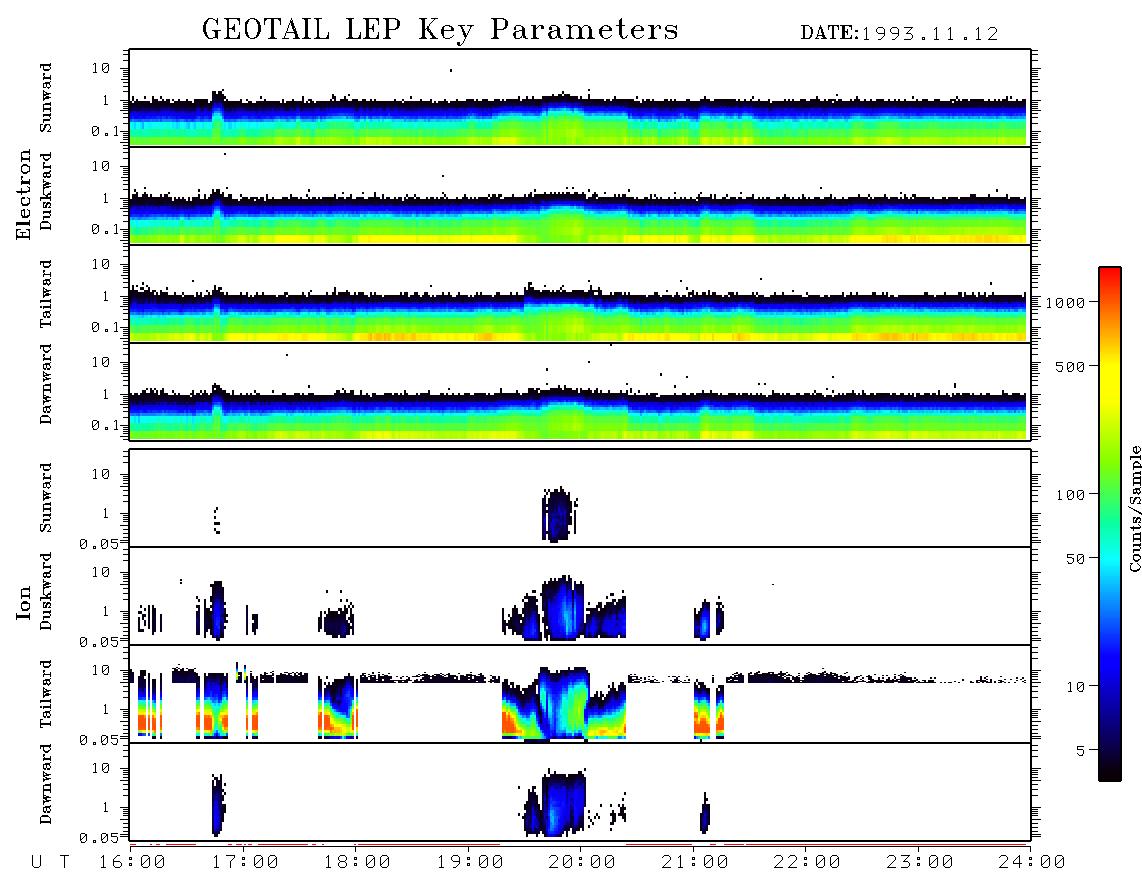Click the Electron Sunward panel label
1142x880 pixels.
click(46, 98)
